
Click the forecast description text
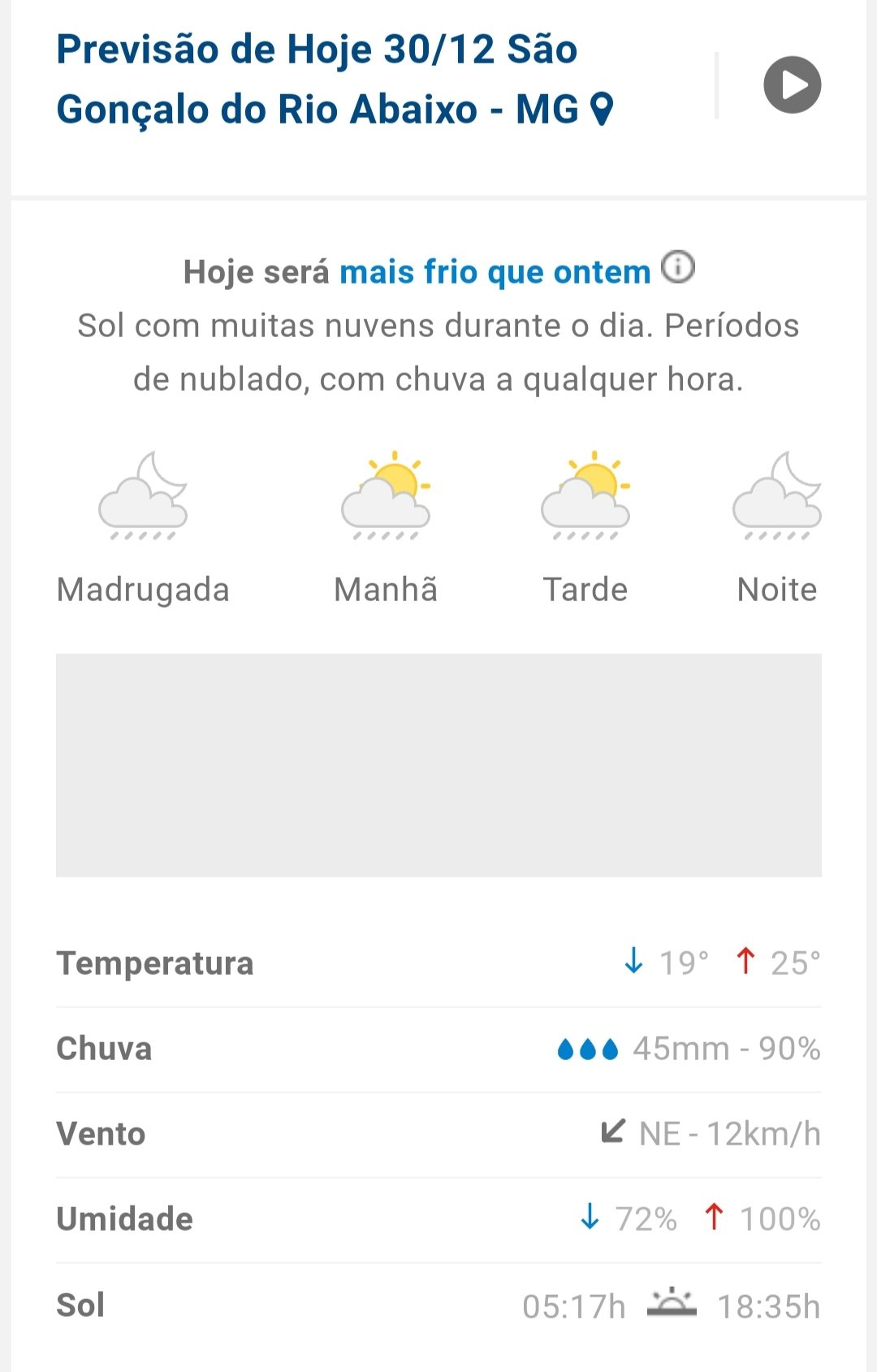point(438,353)
